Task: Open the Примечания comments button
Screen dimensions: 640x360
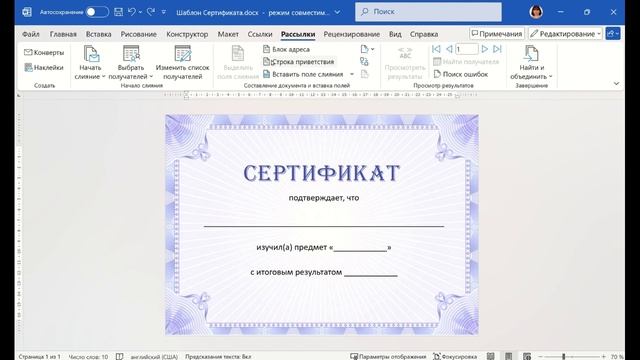Action: [x=496, y=34]
